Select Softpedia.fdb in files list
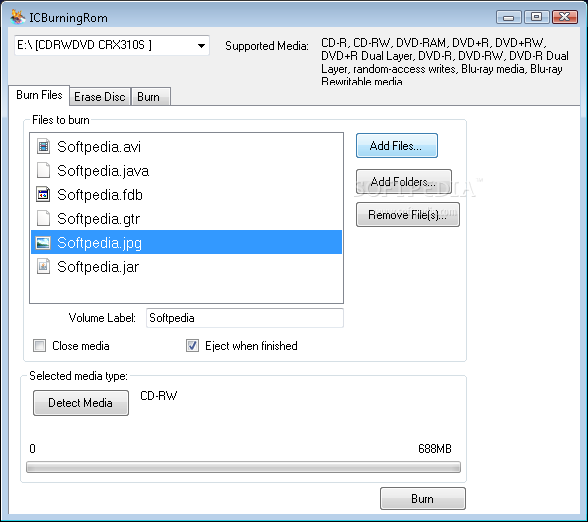Viewport: 588px width, 522px height. [186, 195]
